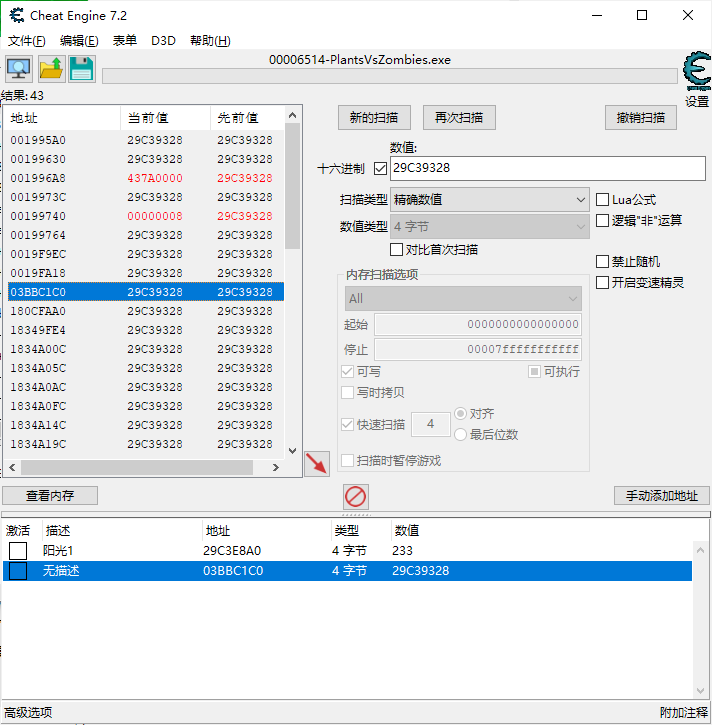
Task: Select result row 00199740
Action: 146,216
